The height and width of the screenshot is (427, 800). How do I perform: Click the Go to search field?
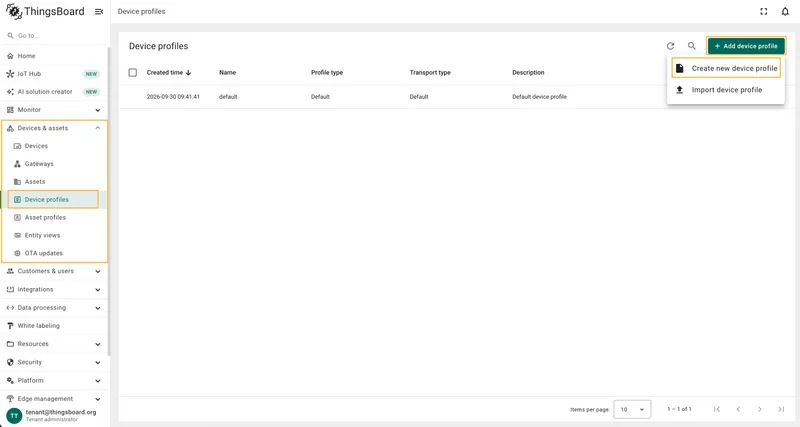click(55, 36)
